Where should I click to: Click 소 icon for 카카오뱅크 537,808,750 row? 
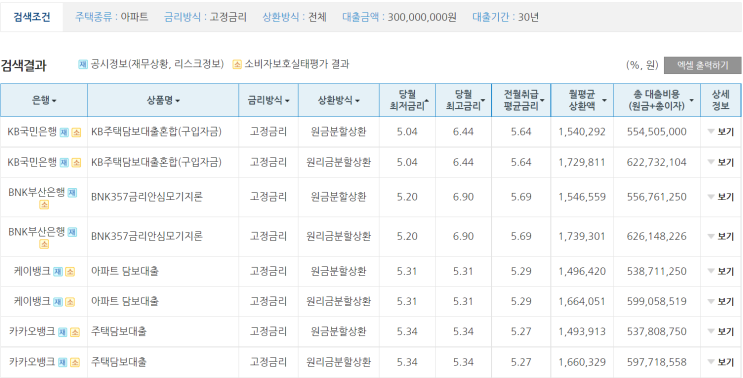coord(75,333)
